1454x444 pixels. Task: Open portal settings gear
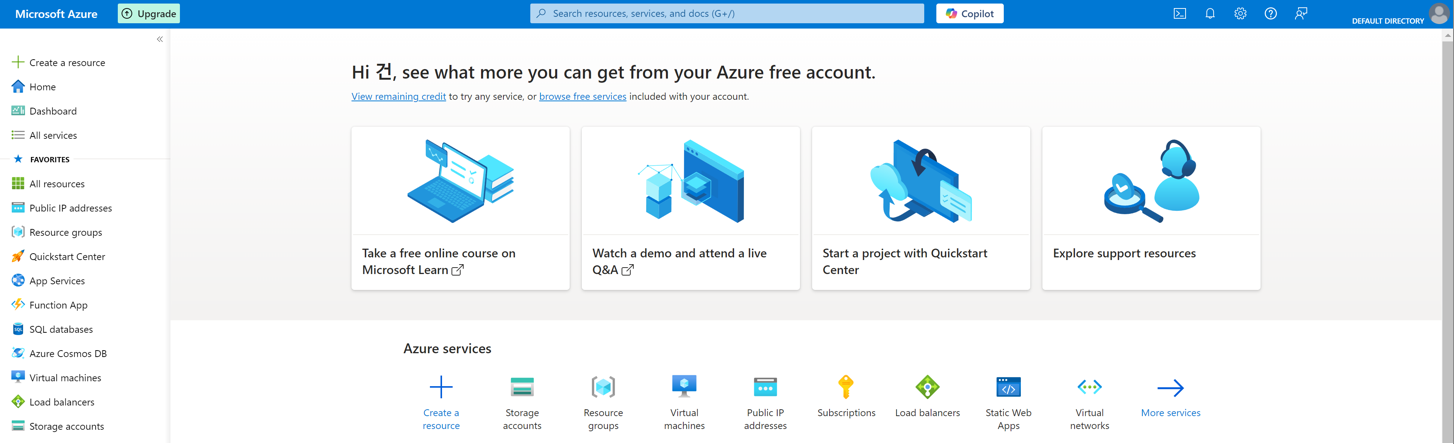1240,14
